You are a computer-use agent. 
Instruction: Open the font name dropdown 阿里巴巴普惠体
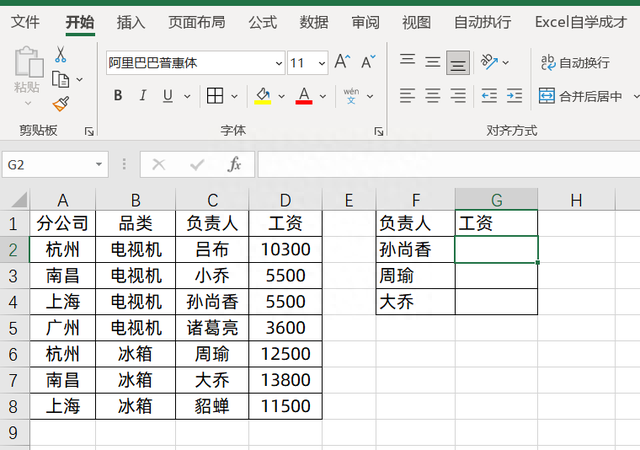[x=279, y=63]
